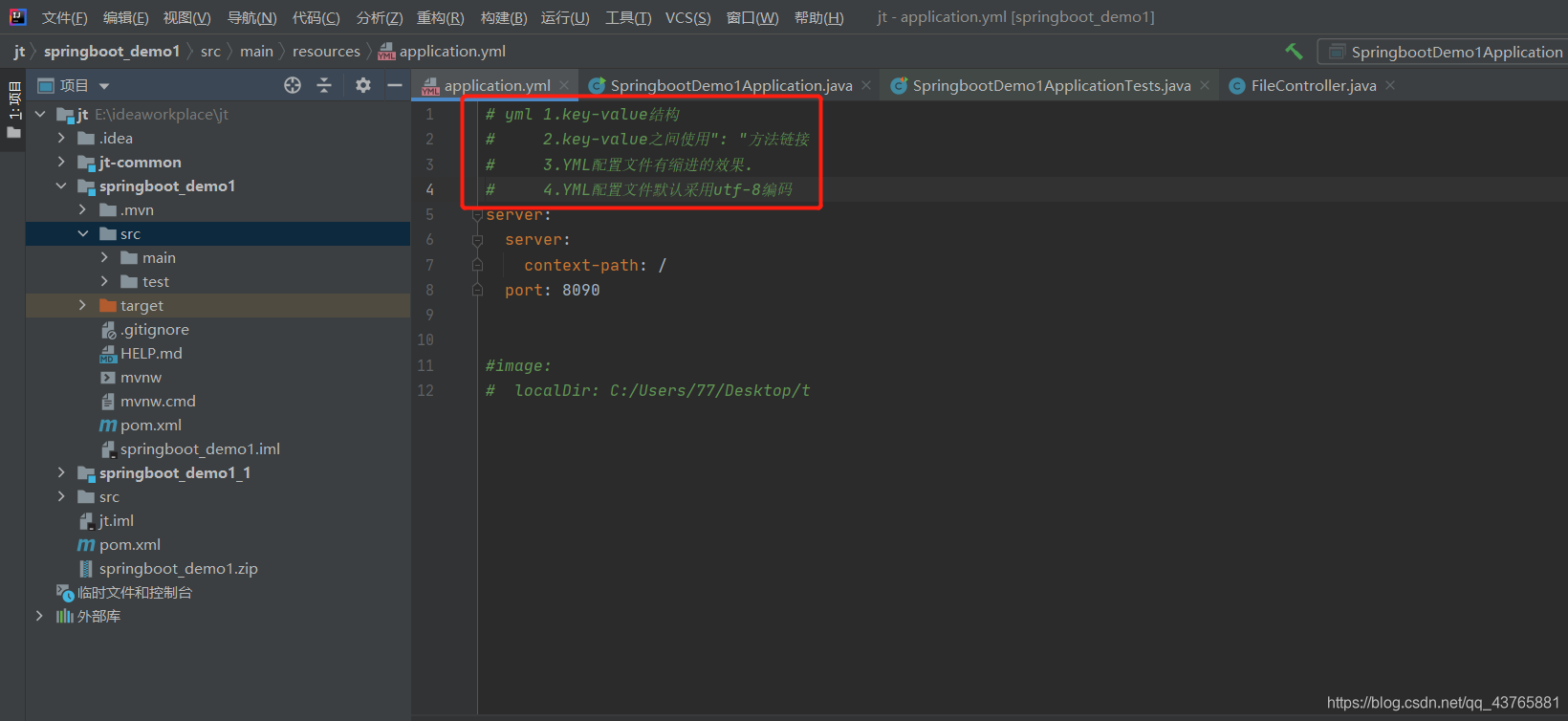Toggle the Project tool window side tab
Image resolution: width=1568 pixels, height=721 pixels.
[13, 110]
